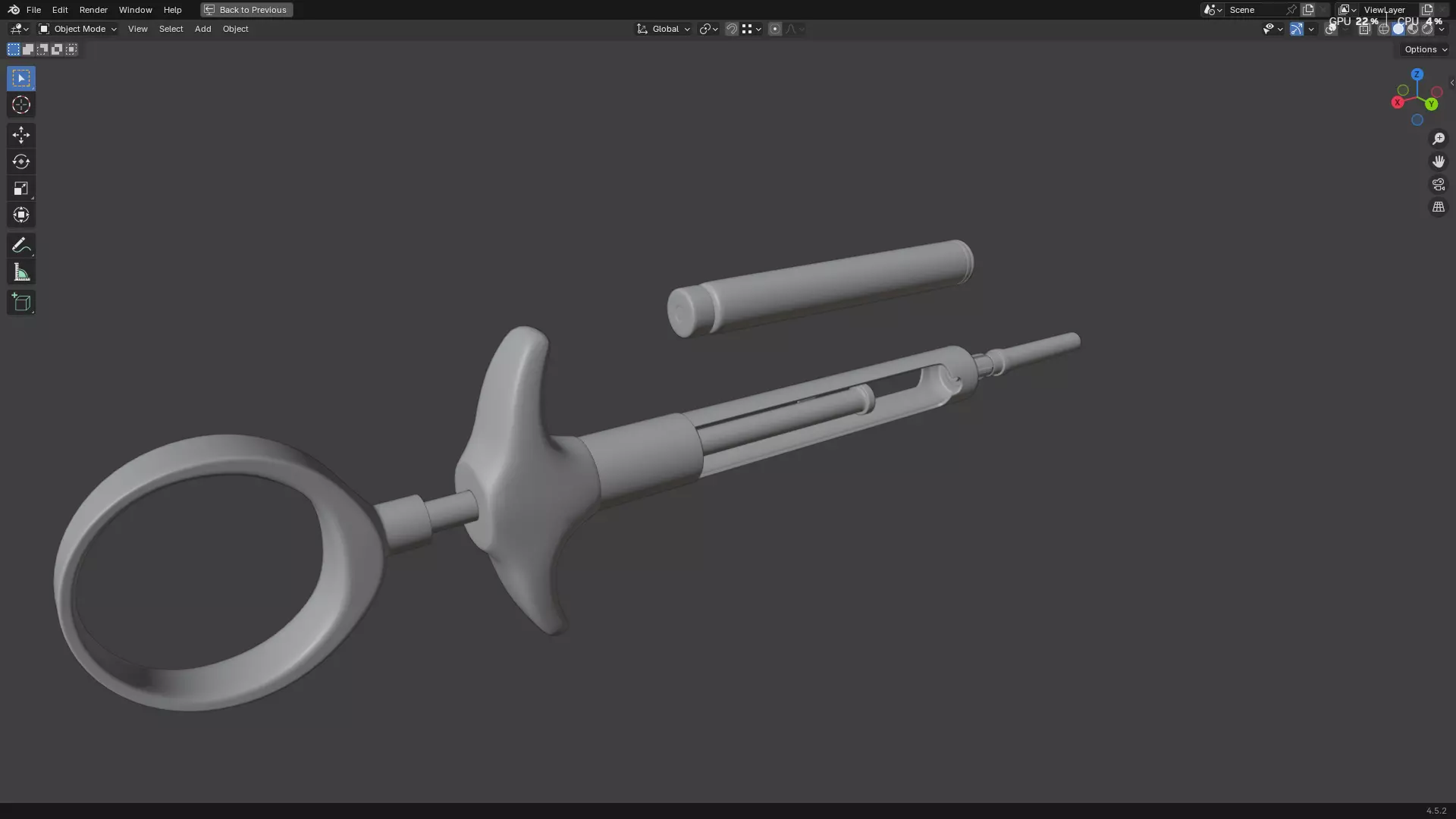Switch to rendered shading
1456x819 pixels.
pos(1427,29)
